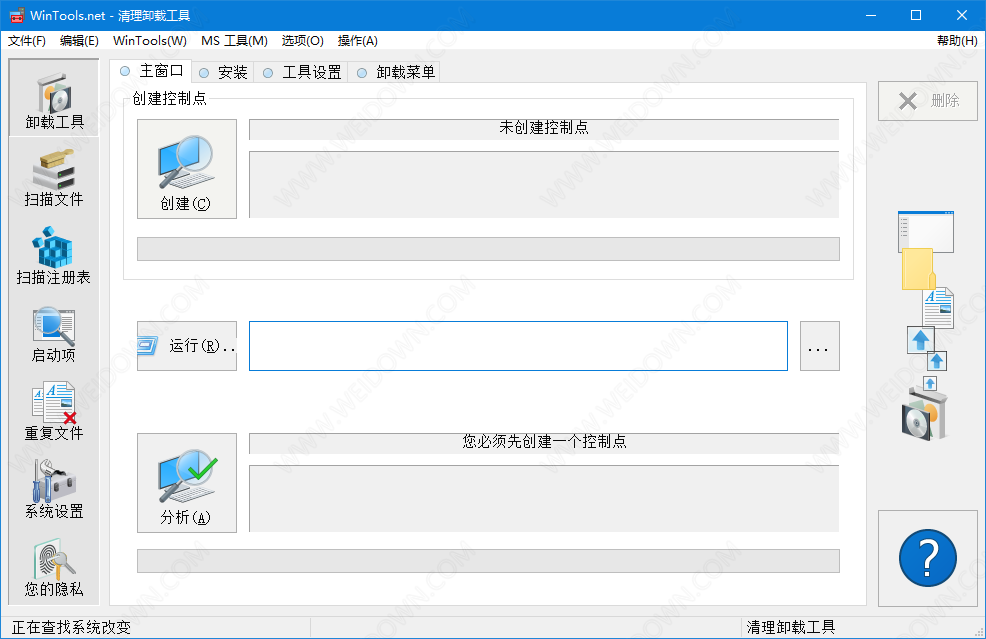Click the window and folder graphic on right
The image size is (986, 639).
(926, 250)
